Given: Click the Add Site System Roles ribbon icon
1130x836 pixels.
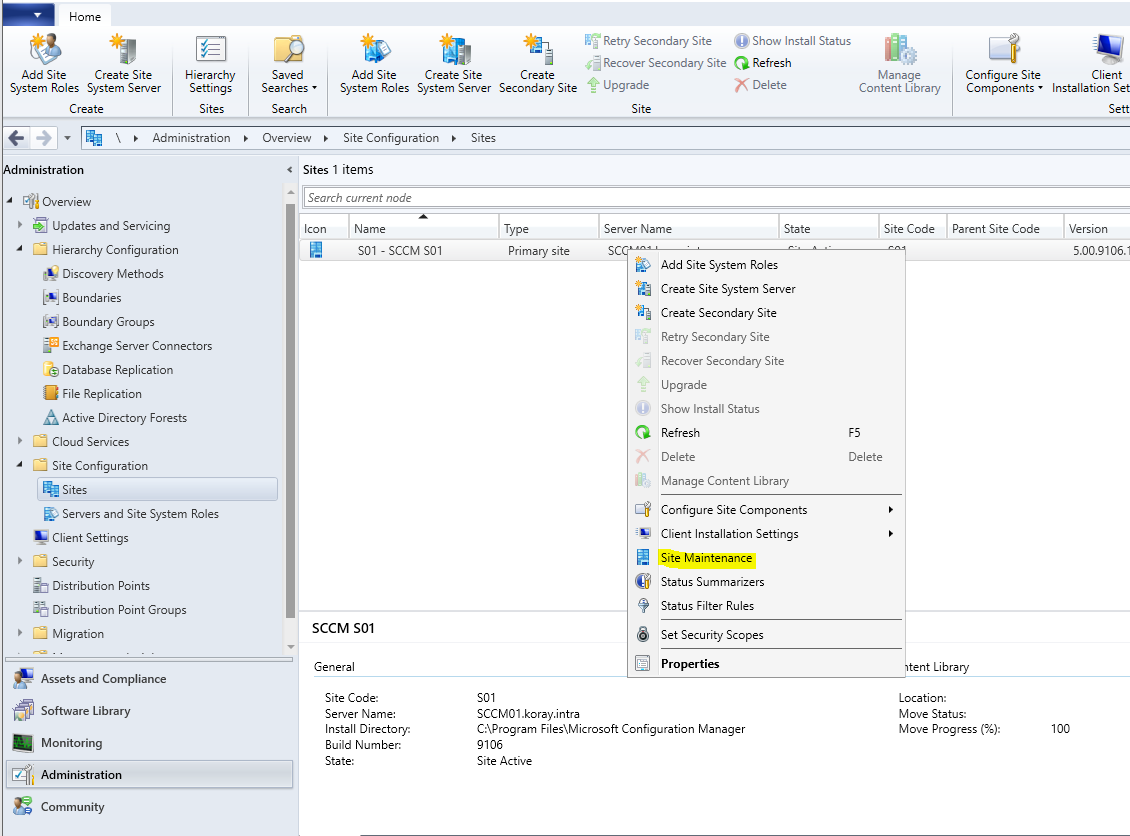Looking at the screenshot, I should (x=43, y=60).
